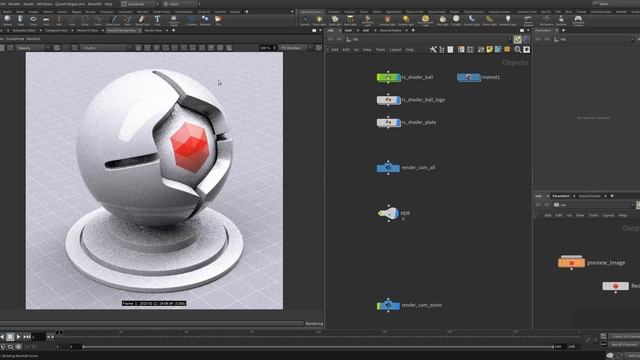Screen dimensions: 640x360
Task: Open the desktop selector dropdown in top bar
Action: click(x=138, y=4)
